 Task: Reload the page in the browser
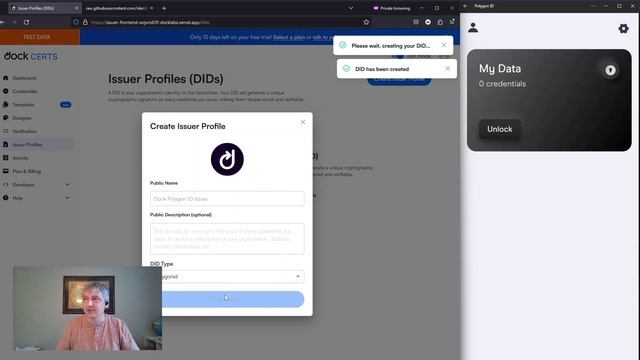pyautogui.click(x=27, y=22)
